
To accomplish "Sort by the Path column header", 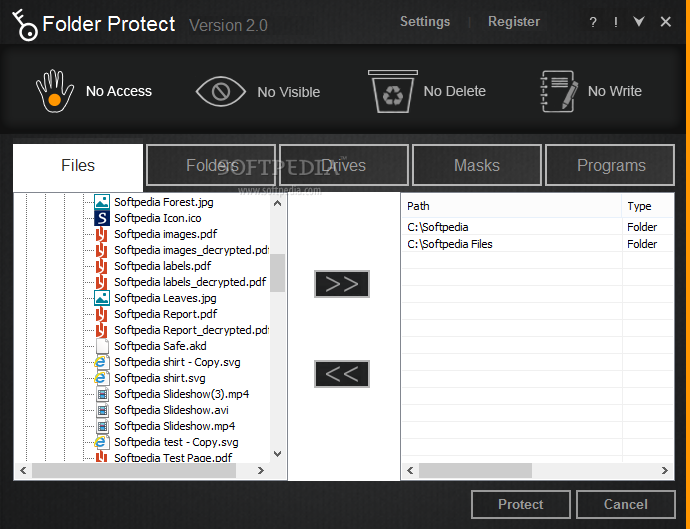I will click(511, 206).
